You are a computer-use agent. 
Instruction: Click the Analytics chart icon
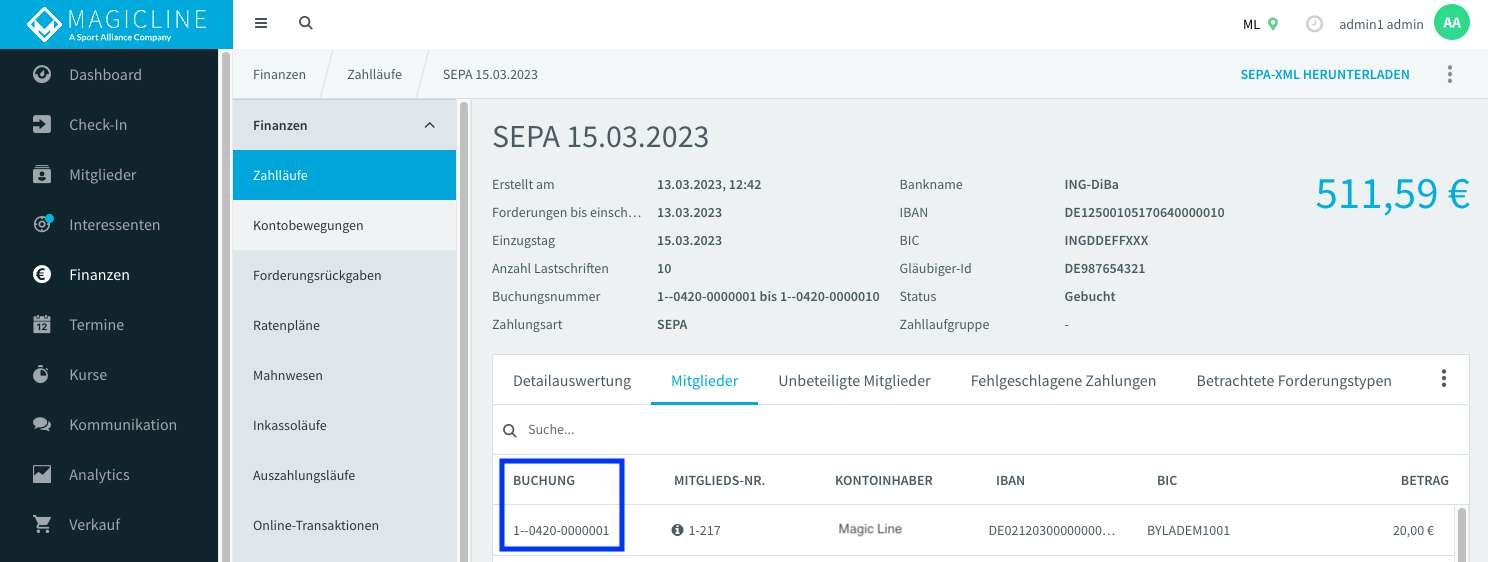(42, 474)
